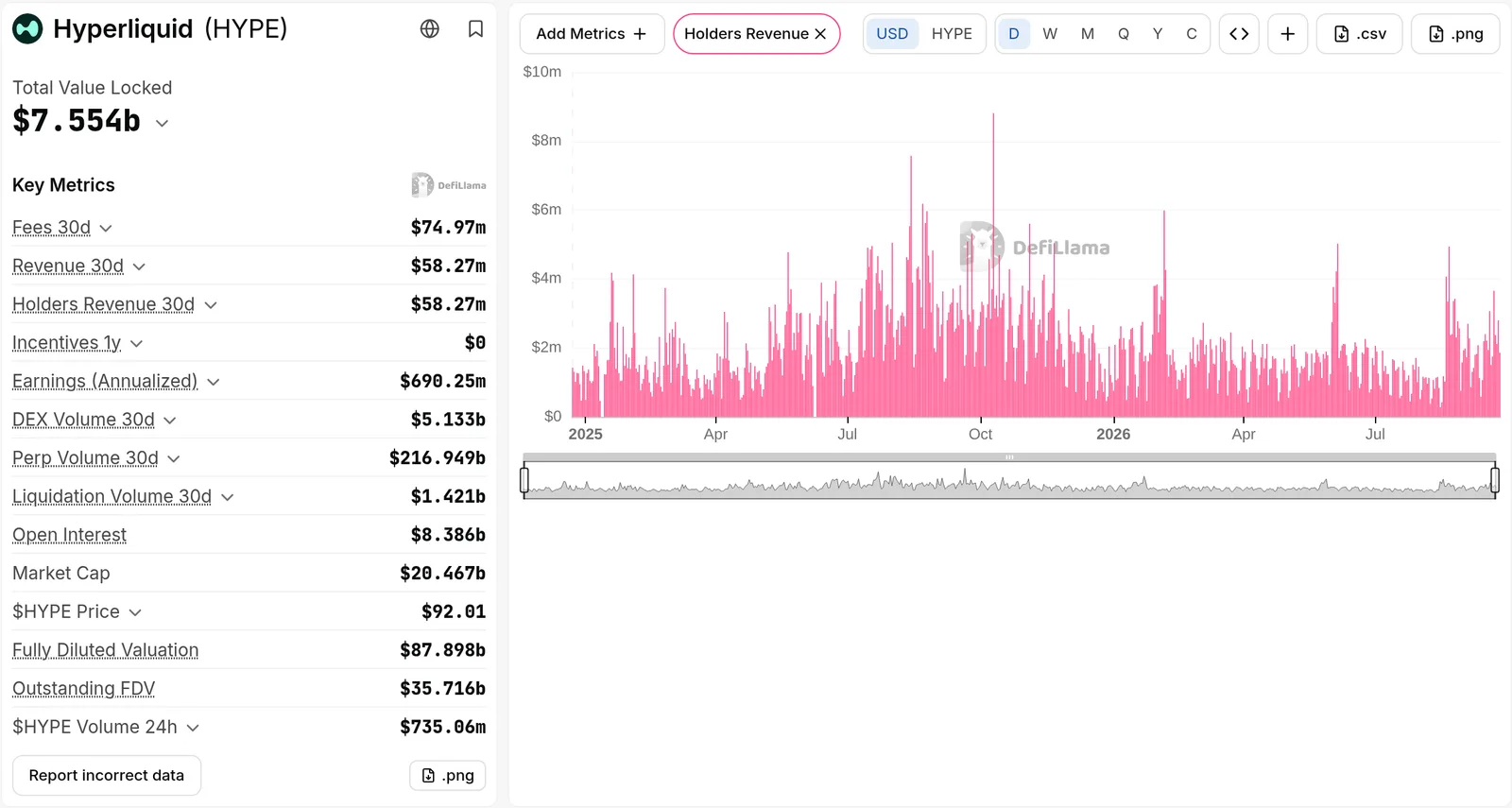
Task: Select weekly (W) chart grouping
Action: click(x=1050, y=34)
